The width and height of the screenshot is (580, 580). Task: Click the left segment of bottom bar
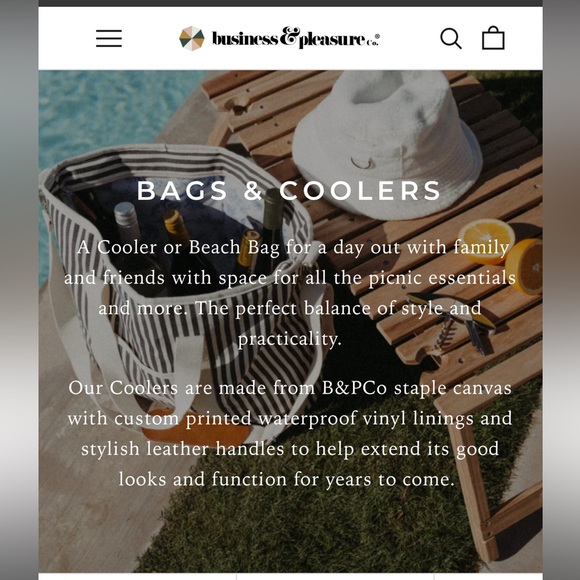(x=137, y=577)
